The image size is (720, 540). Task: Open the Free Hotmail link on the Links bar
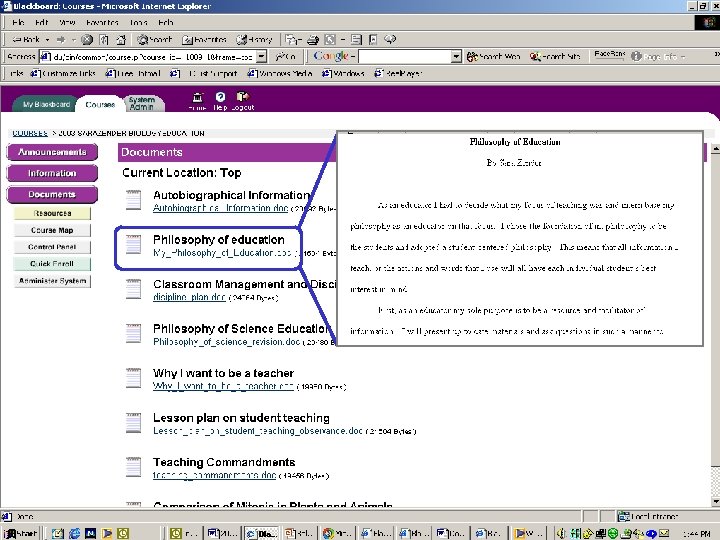[x=133, y=73]
